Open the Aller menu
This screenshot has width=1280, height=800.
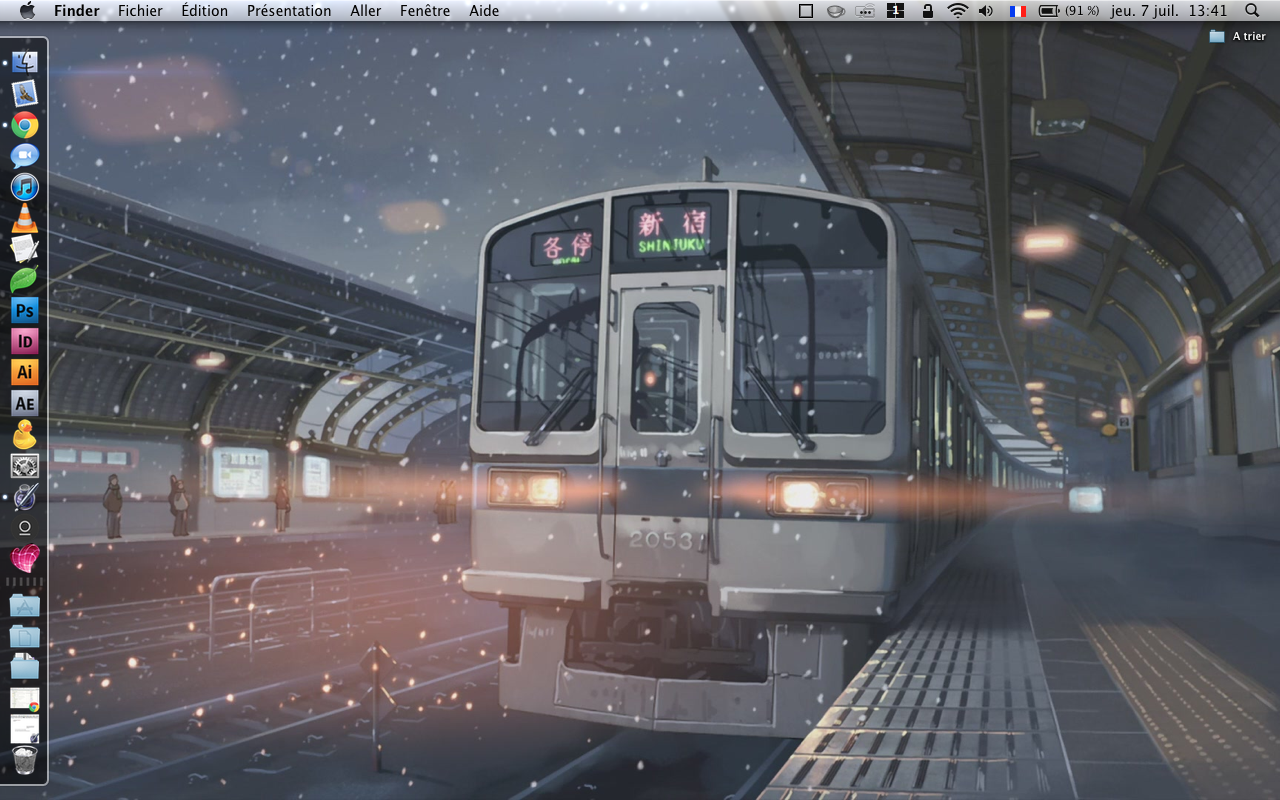[366, 11]
